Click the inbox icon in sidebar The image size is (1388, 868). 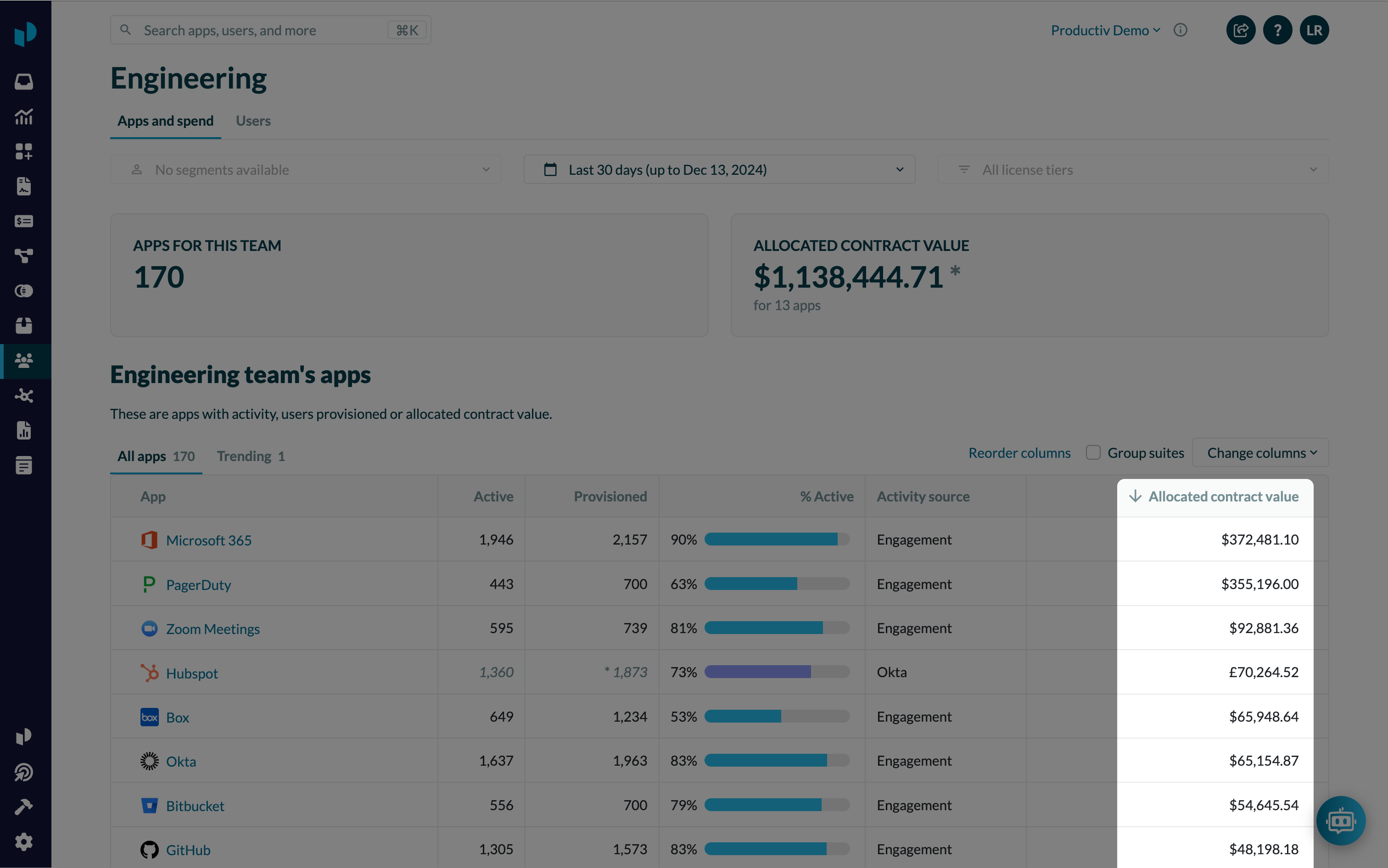pyautogui.click(x=23, y=82)
